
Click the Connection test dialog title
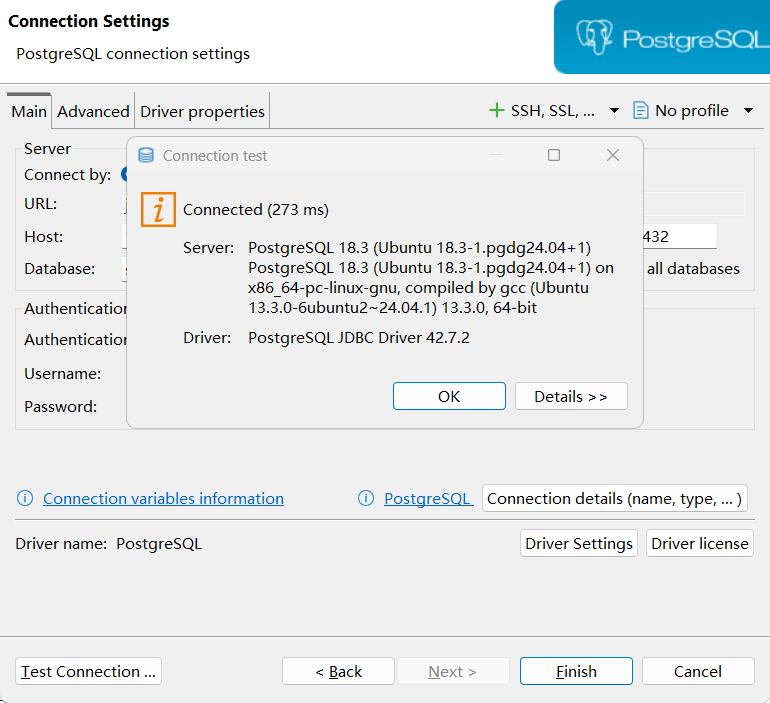tap(215, 156)
